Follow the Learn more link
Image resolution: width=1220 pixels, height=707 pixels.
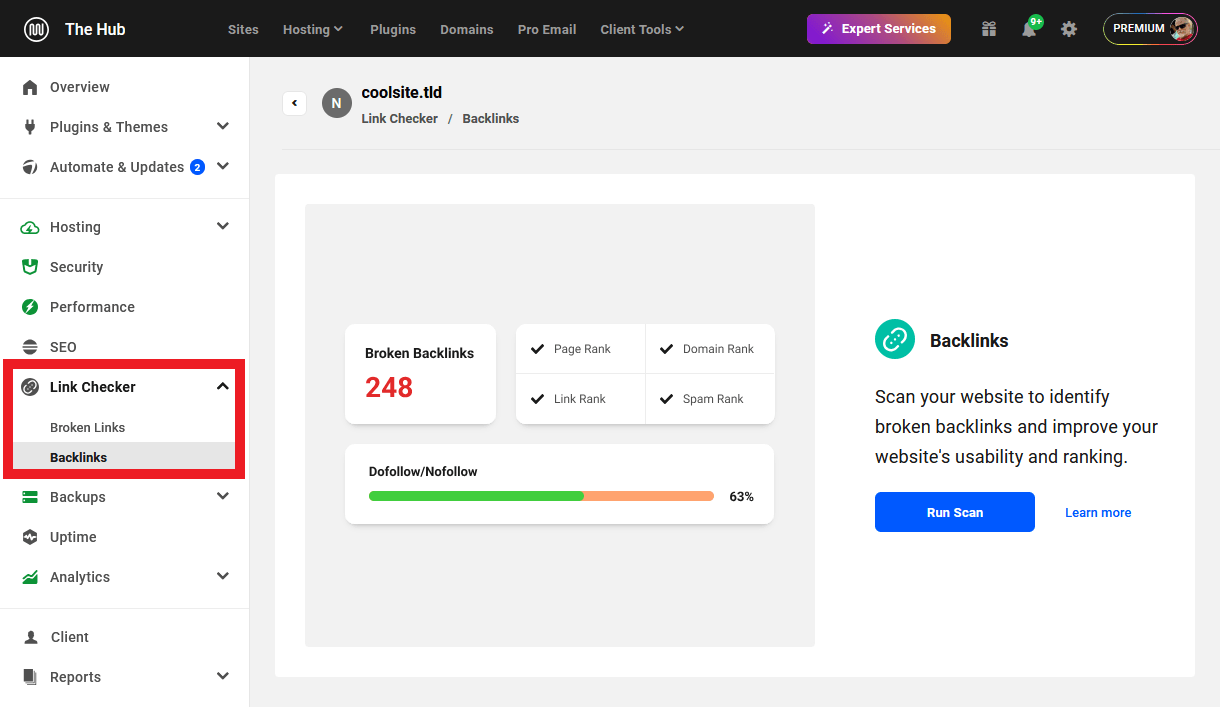point(1098,512)
